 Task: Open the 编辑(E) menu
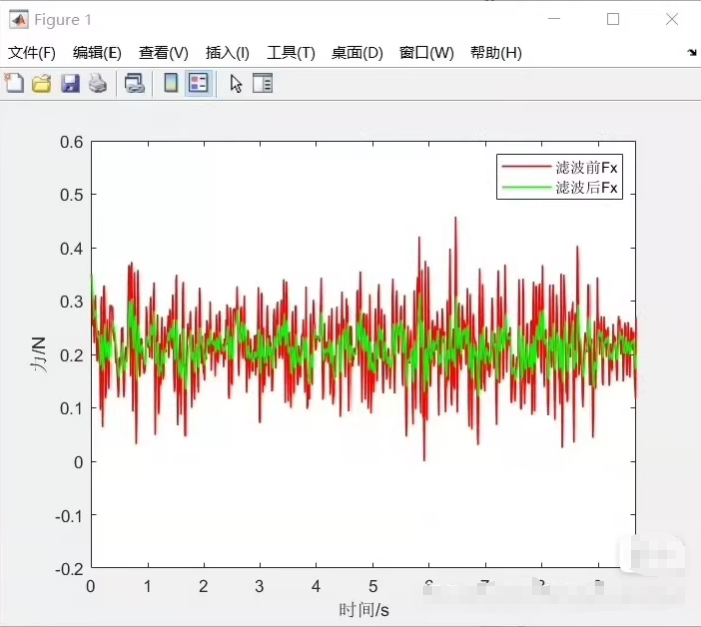[97, 53]
